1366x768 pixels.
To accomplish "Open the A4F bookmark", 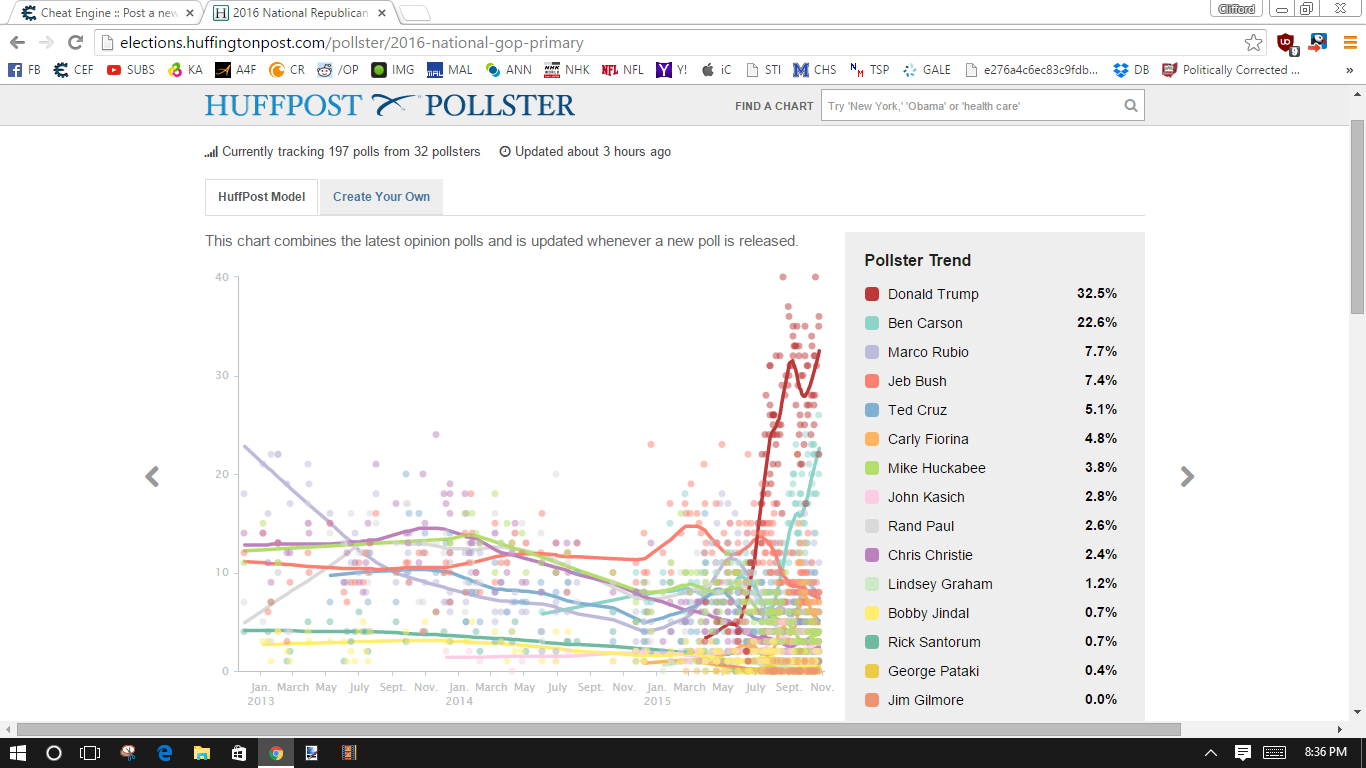I will point(236,70).
